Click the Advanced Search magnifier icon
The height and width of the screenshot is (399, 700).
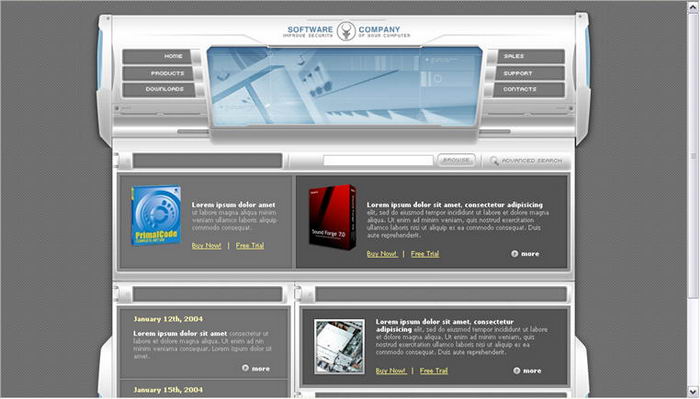(x=494, y=161)
